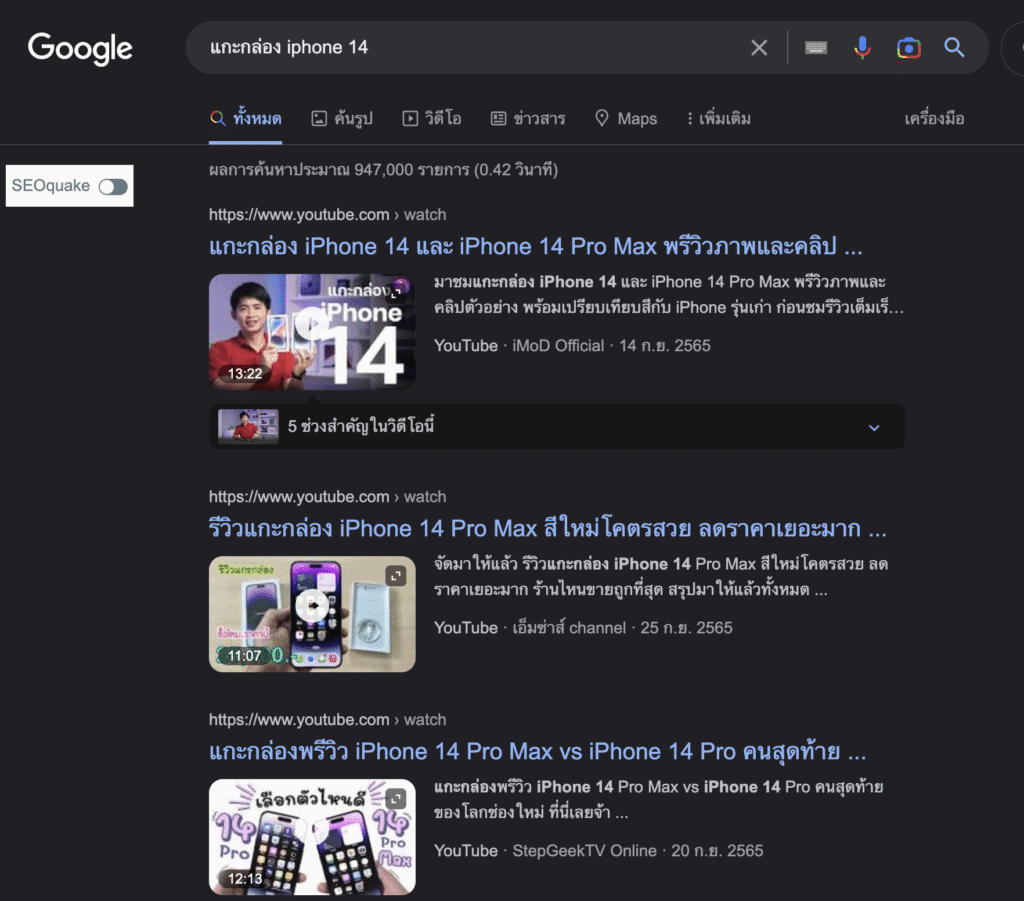Toggle the SEOquake switch
This screenshot has height=901, width=1024.
[113, 187]
